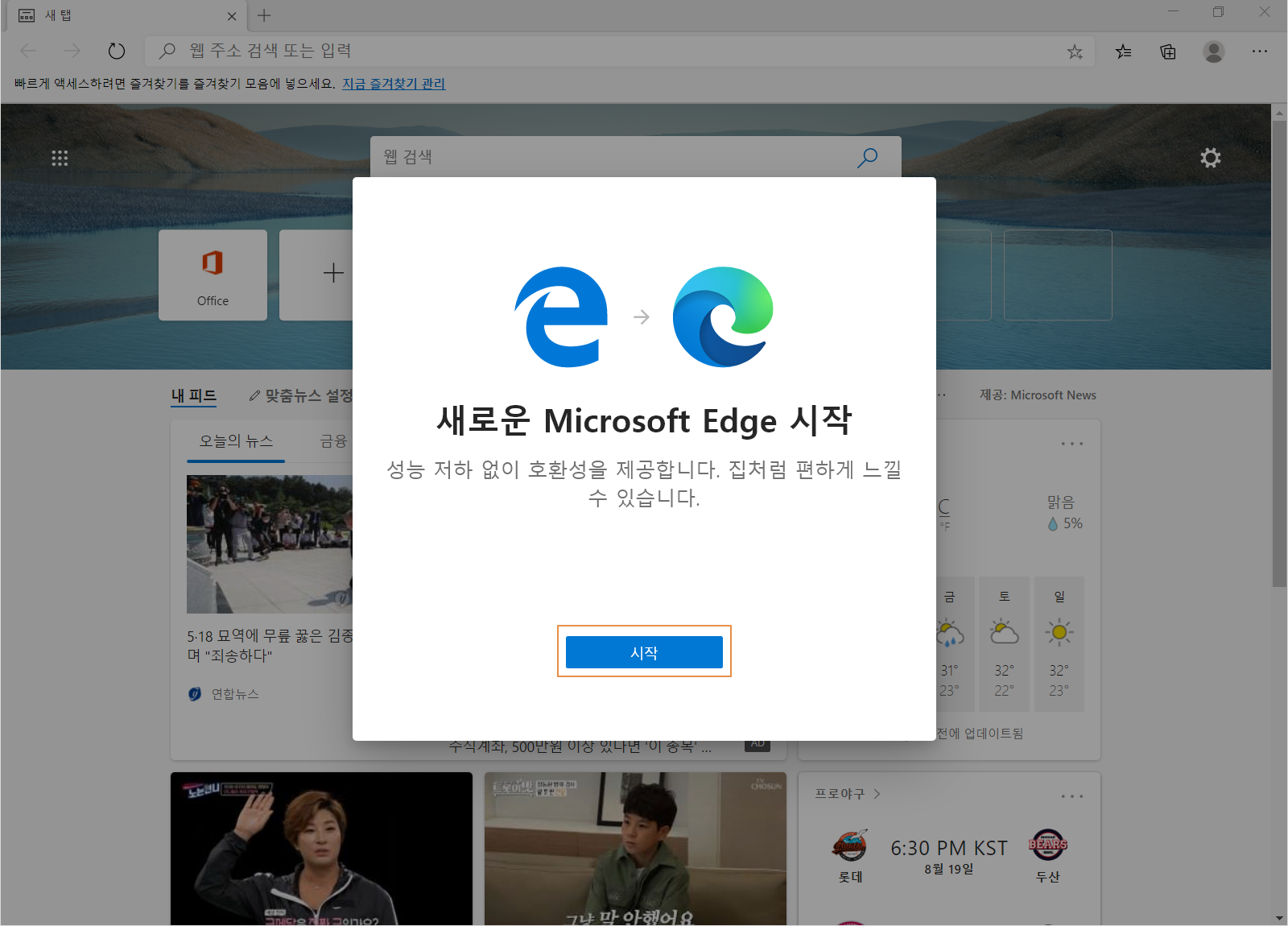1288x926 pixels.
Task: Open 맞춤뉴스 설정 personalize link
Action: [301, 395]
